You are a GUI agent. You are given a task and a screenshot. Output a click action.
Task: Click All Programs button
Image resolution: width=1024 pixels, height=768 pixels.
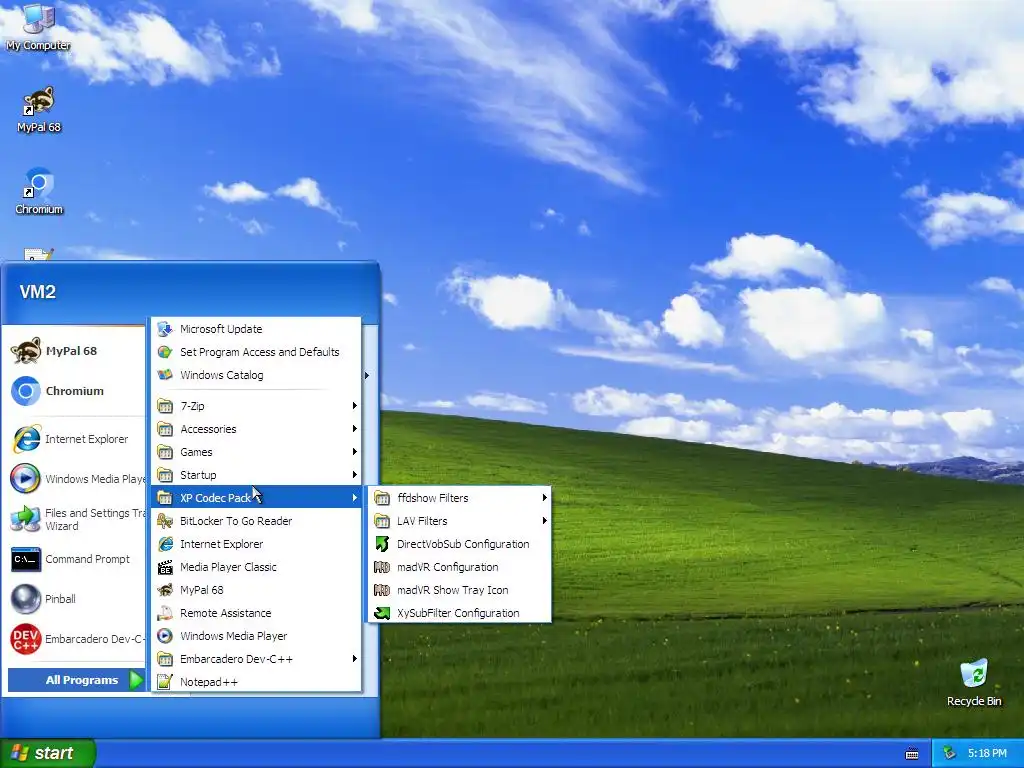(75, 680)
